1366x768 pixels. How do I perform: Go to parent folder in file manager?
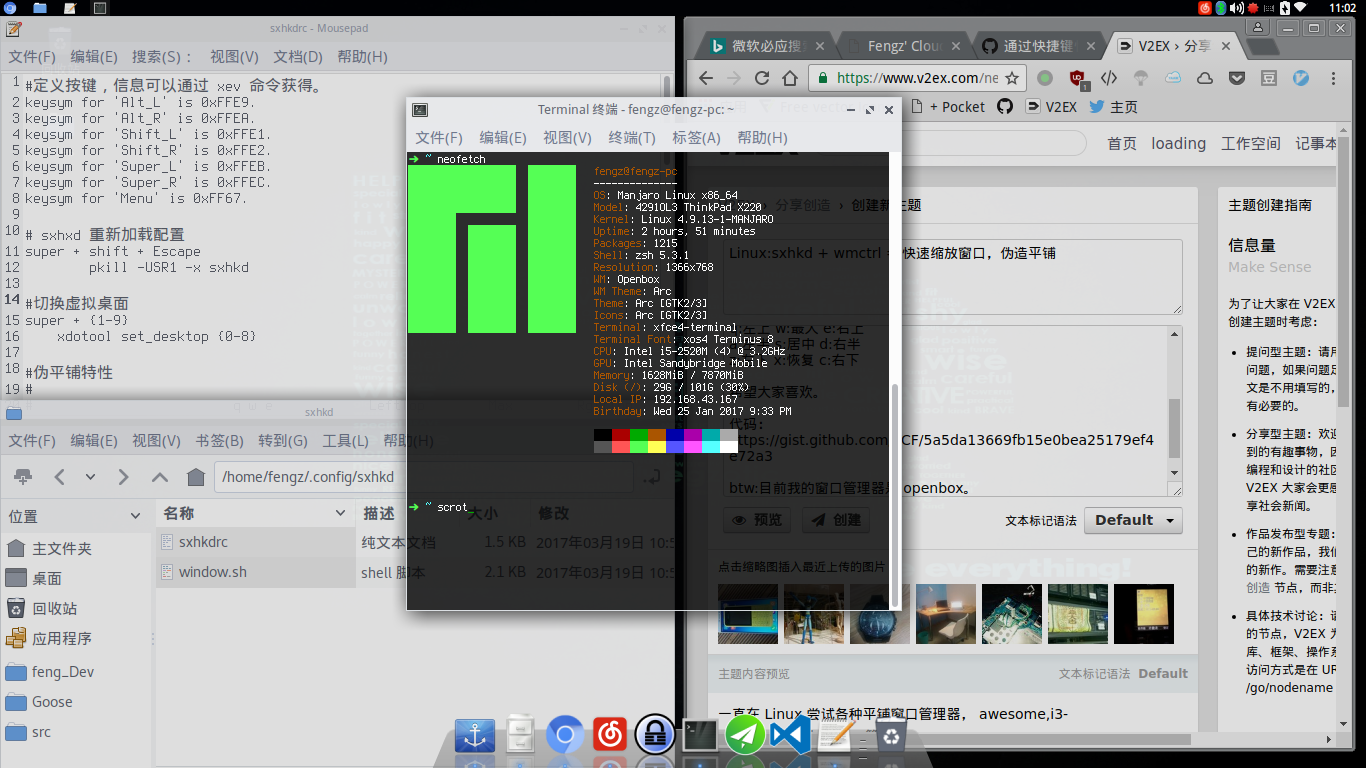pos(160,477)
